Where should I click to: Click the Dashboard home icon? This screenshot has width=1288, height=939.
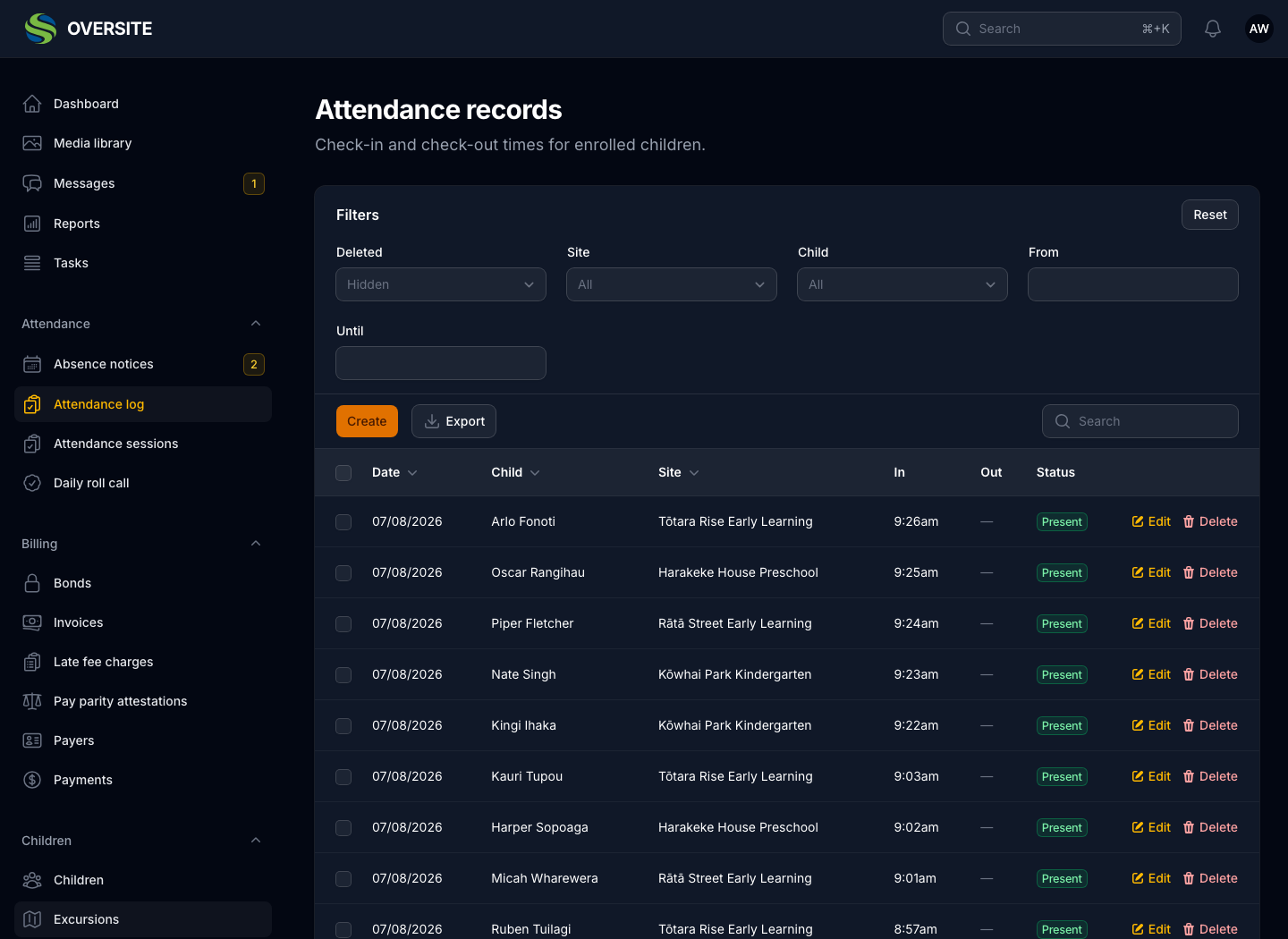tap(32, 104)
